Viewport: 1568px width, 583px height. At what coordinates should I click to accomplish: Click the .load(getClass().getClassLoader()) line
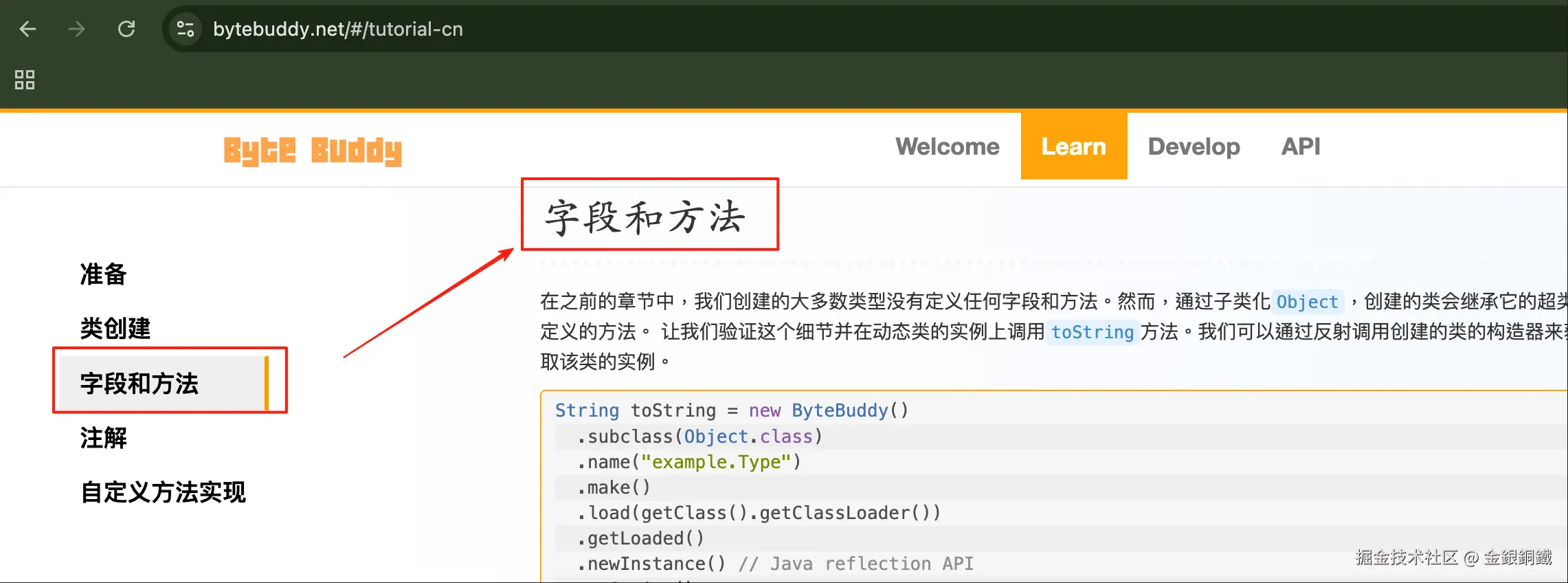759,513
